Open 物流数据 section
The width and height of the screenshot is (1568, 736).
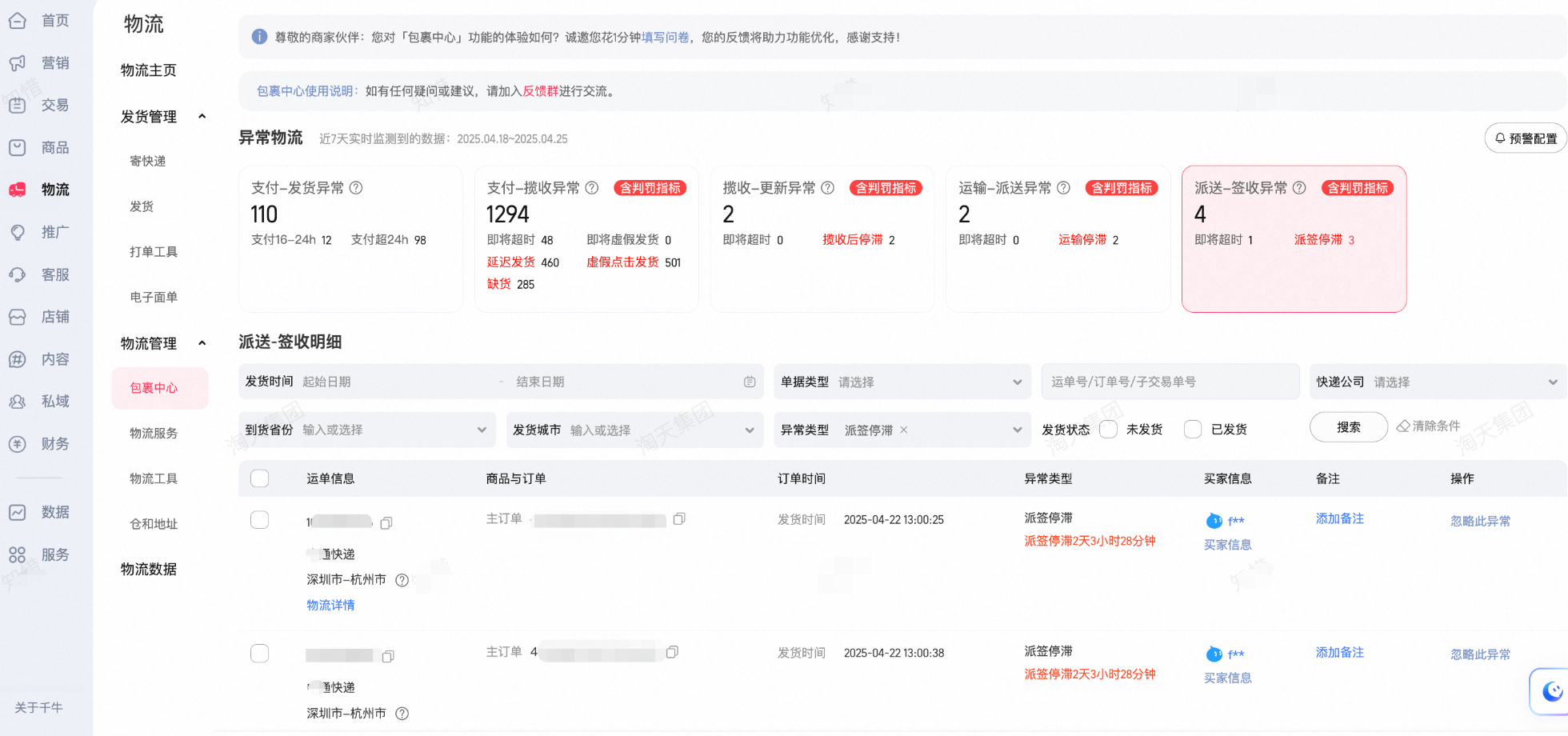coord(149,570)
